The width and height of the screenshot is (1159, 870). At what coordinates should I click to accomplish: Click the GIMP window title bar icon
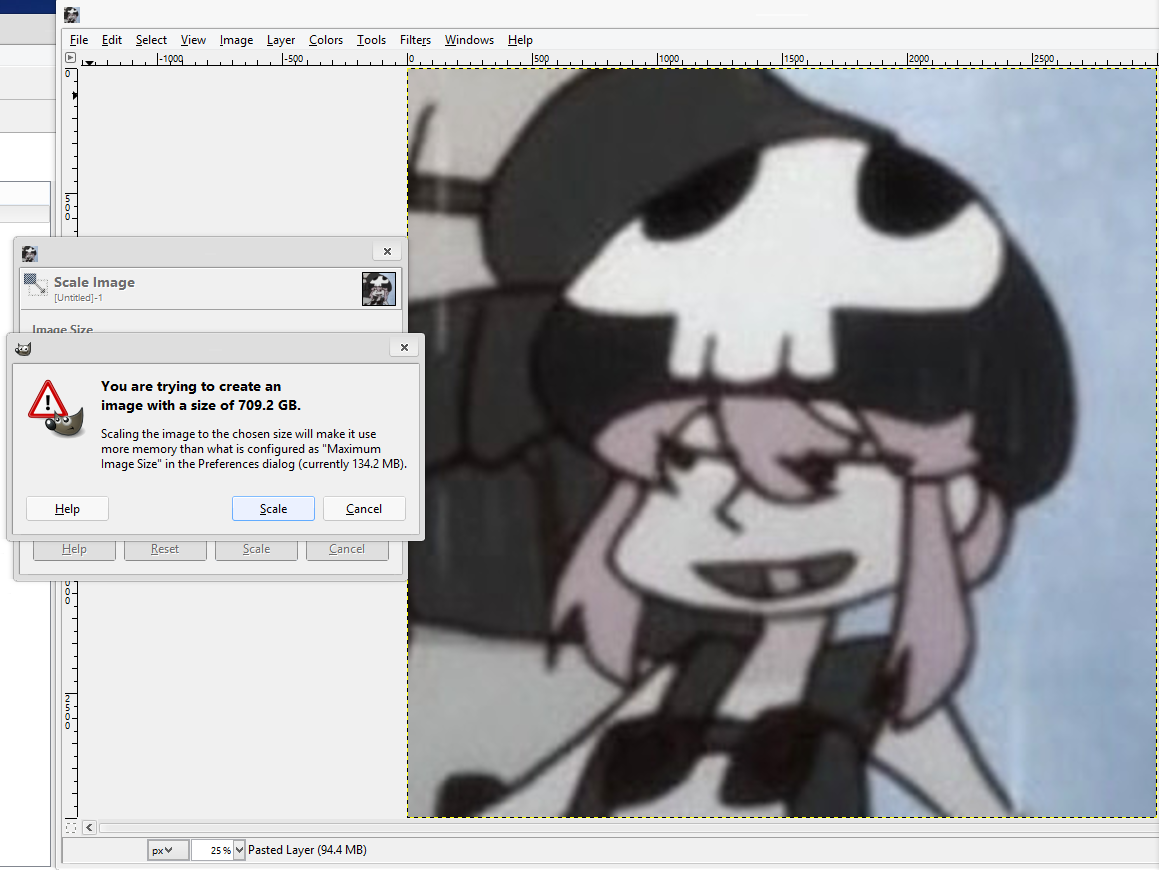point(72,15)
